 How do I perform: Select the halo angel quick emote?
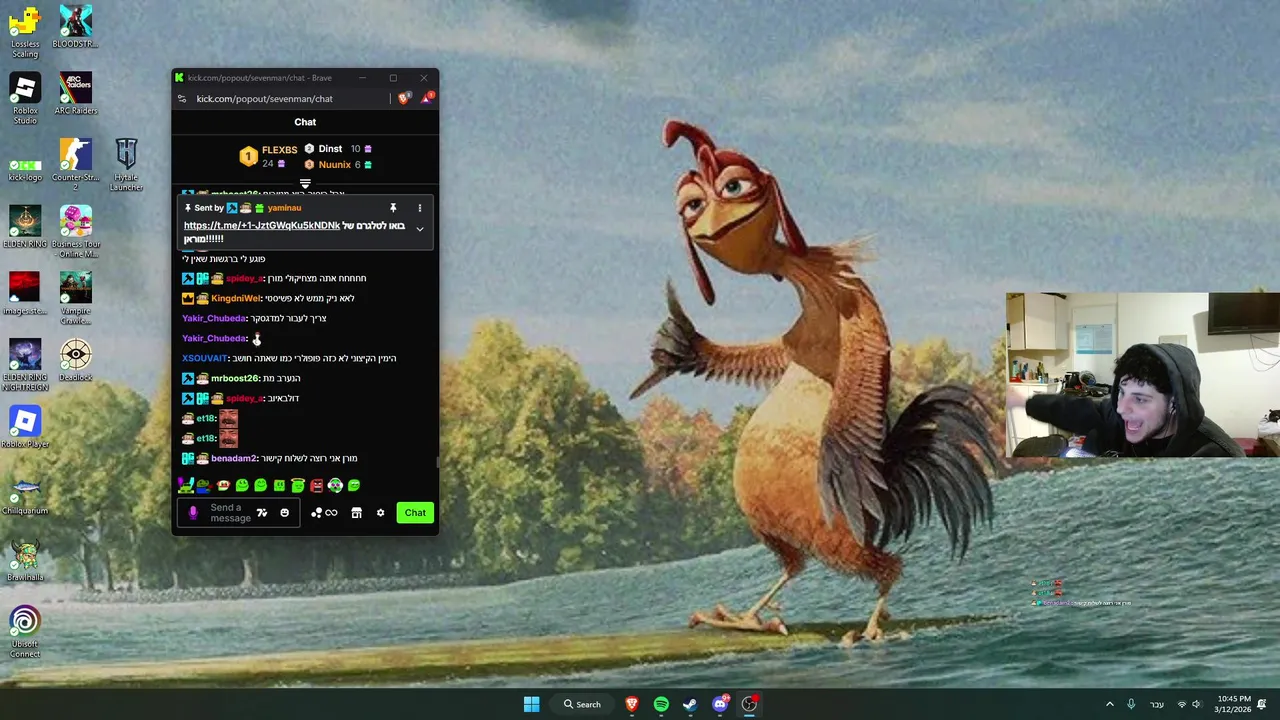(x=298, y=486)
